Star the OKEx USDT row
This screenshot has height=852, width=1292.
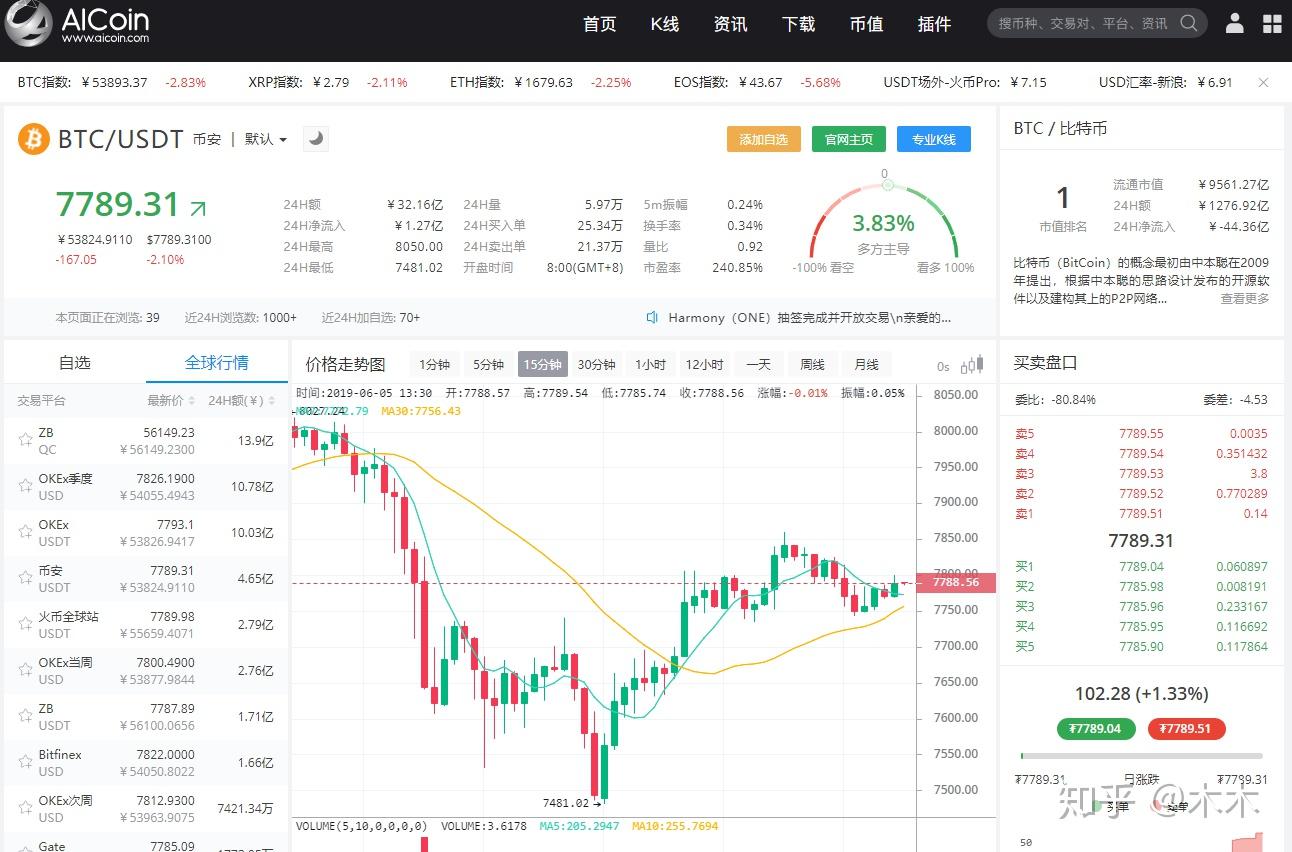[x=26, y=532]
